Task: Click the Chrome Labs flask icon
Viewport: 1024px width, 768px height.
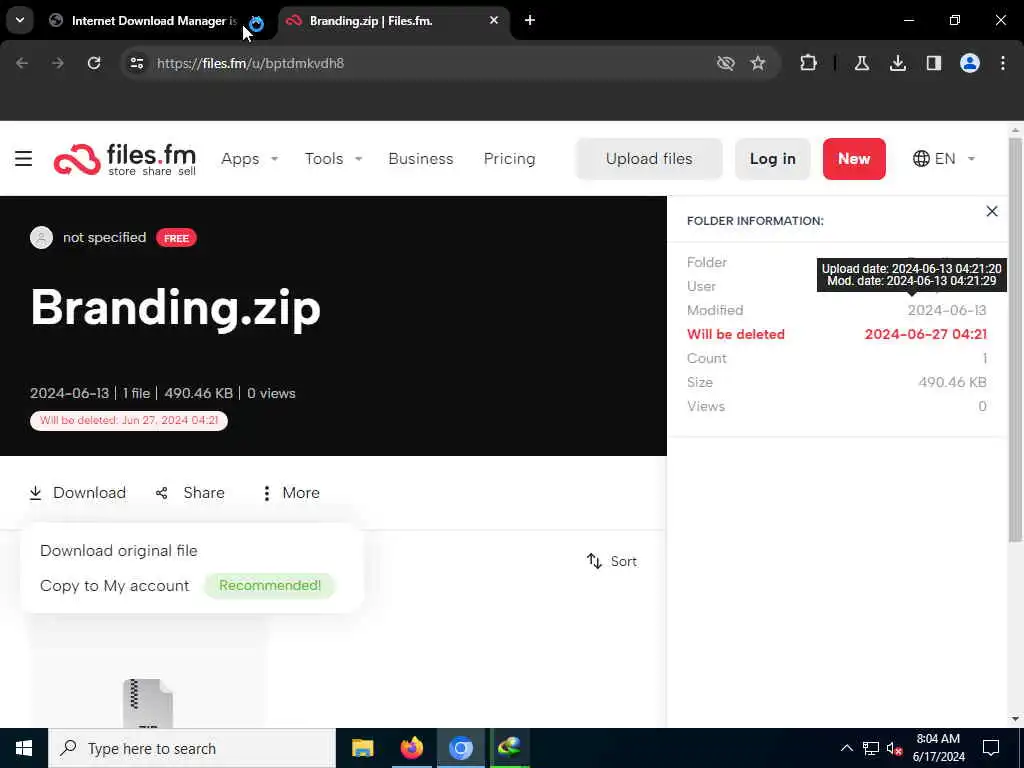Action: tap(862, 63)
